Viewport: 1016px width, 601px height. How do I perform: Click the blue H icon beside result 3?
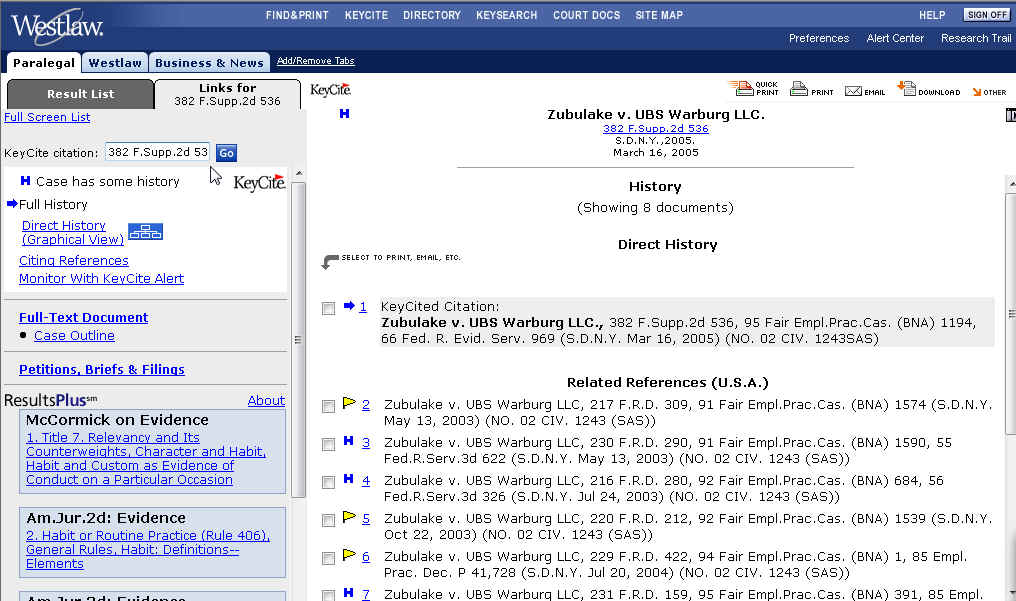[349, 441]
